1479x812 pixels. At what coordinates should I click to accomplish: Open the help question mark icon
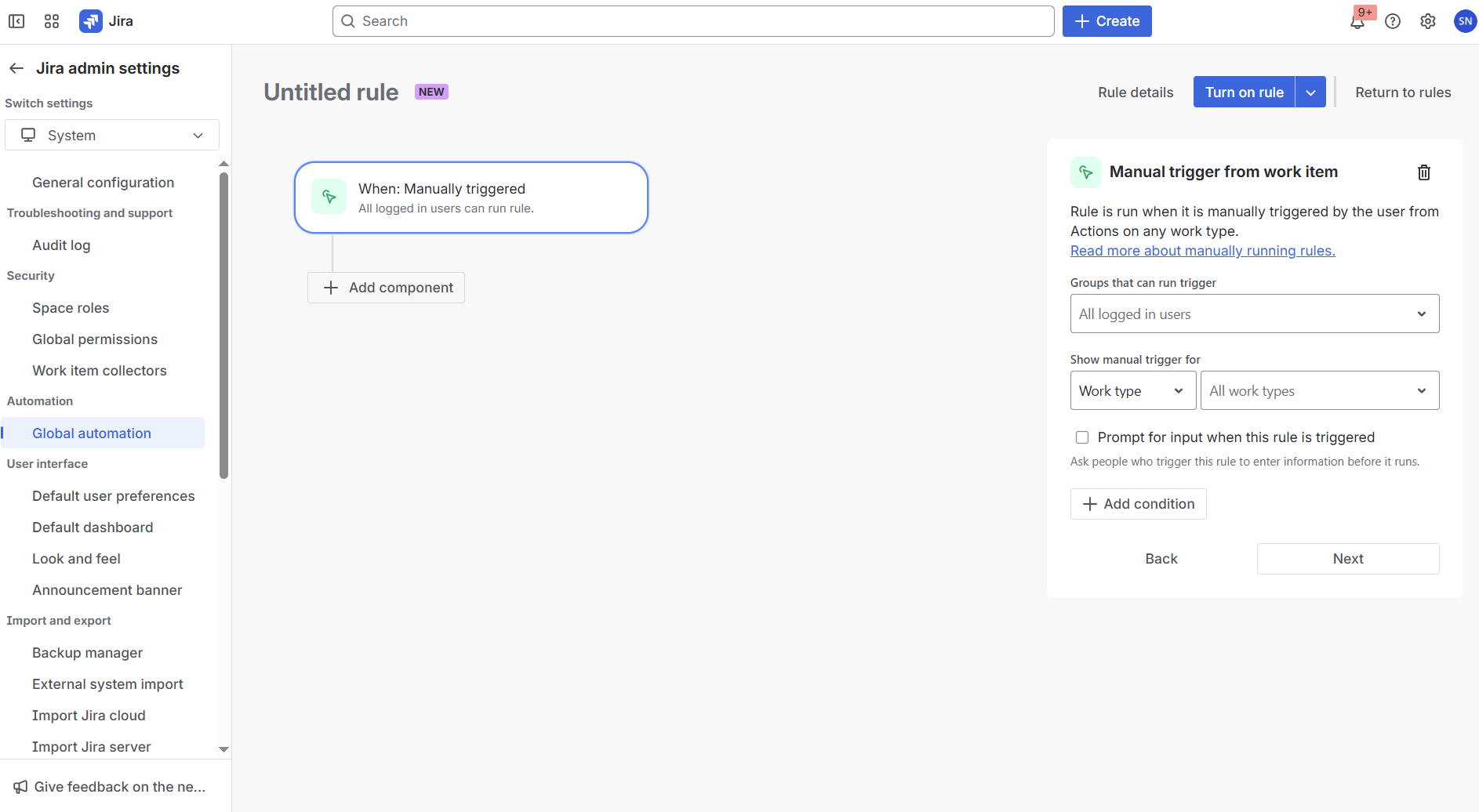(1393, 21)
